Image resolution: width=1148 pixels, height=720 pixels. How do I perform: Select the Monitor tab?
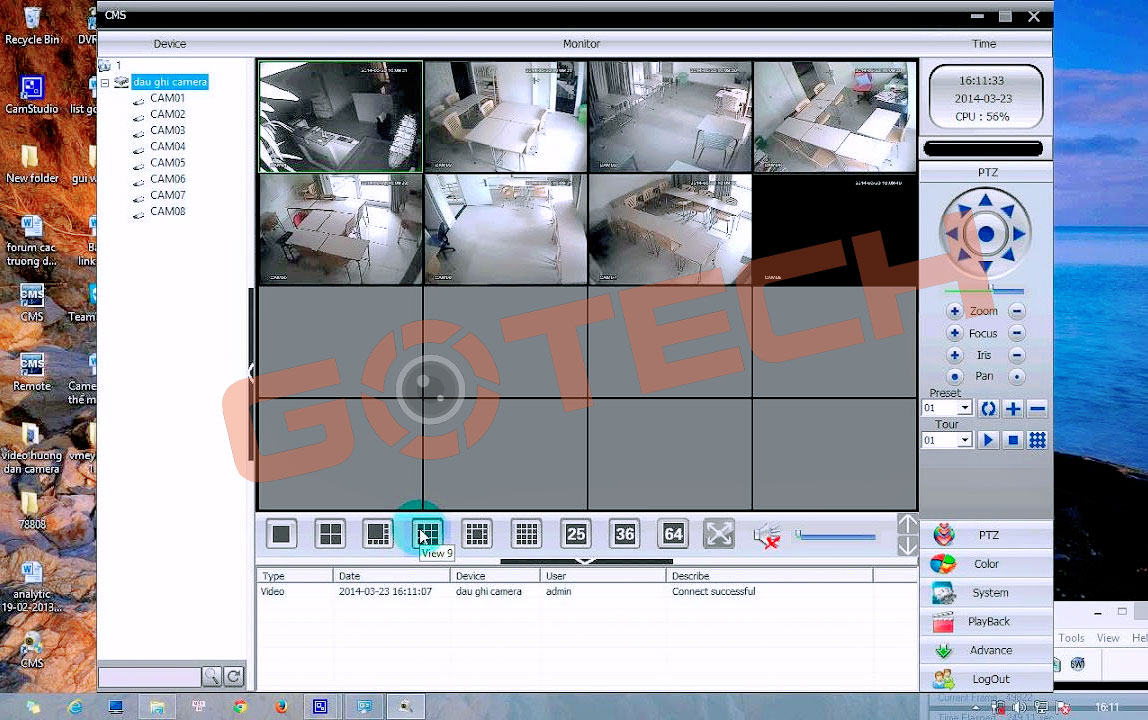point(581,43)
